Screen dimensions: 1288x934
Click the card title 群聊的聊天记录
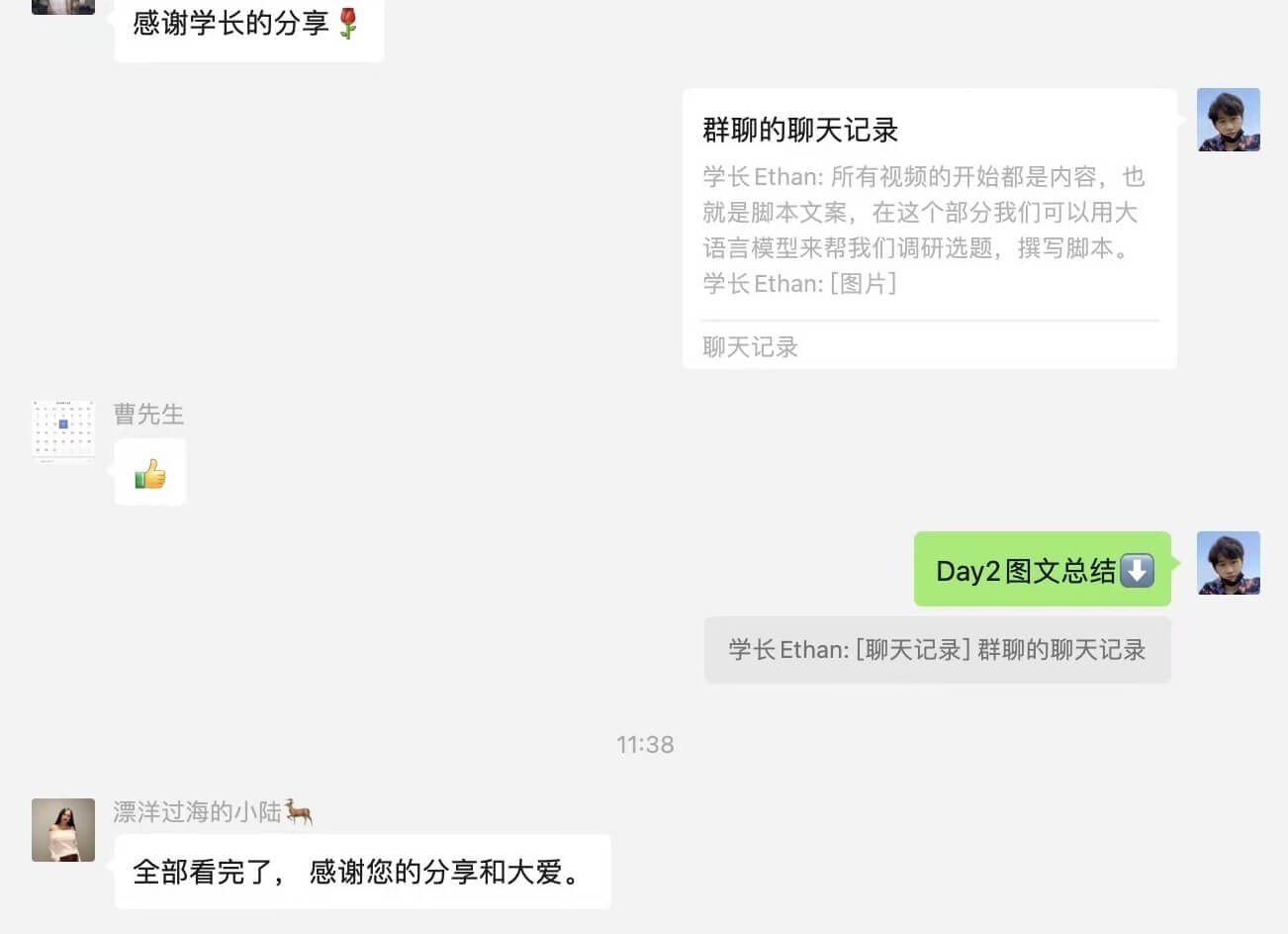(x=800, y=130)
